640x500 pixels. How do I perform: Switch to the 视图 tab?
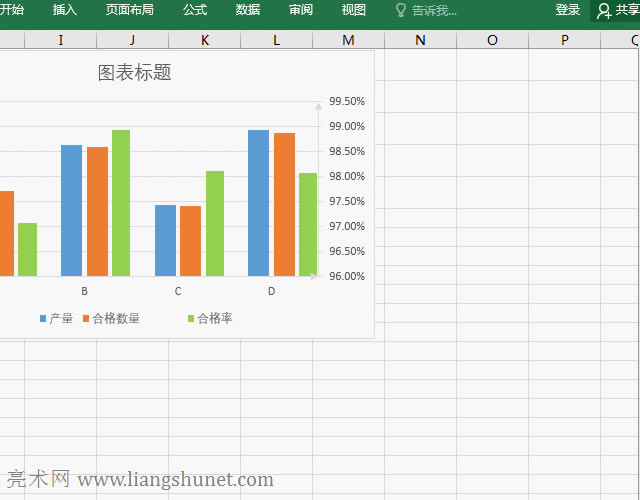pyautogui.click(x=354, y=10)
